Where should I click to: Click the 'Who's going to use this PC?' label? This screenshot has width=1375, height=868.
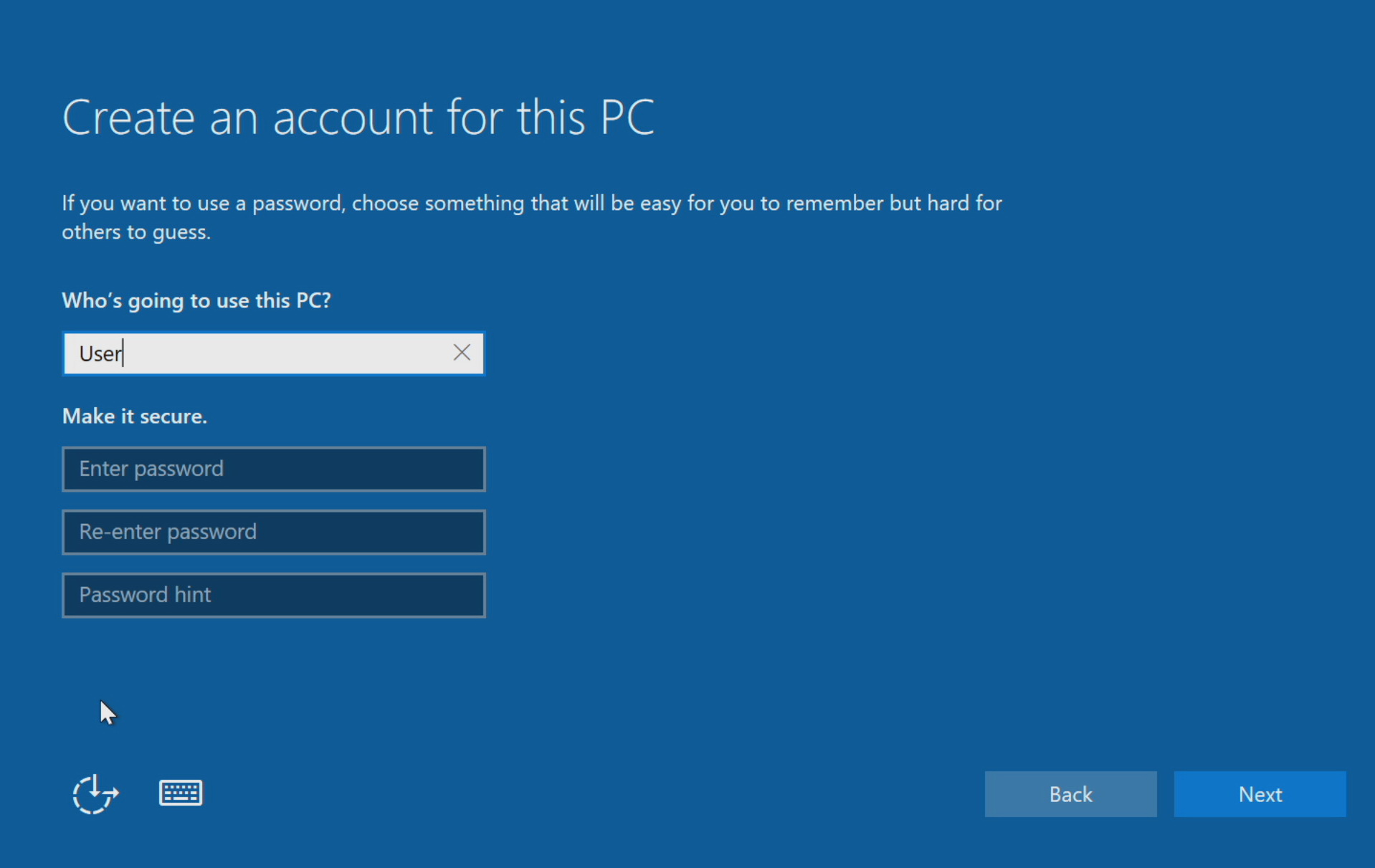[x=196, y=300]
